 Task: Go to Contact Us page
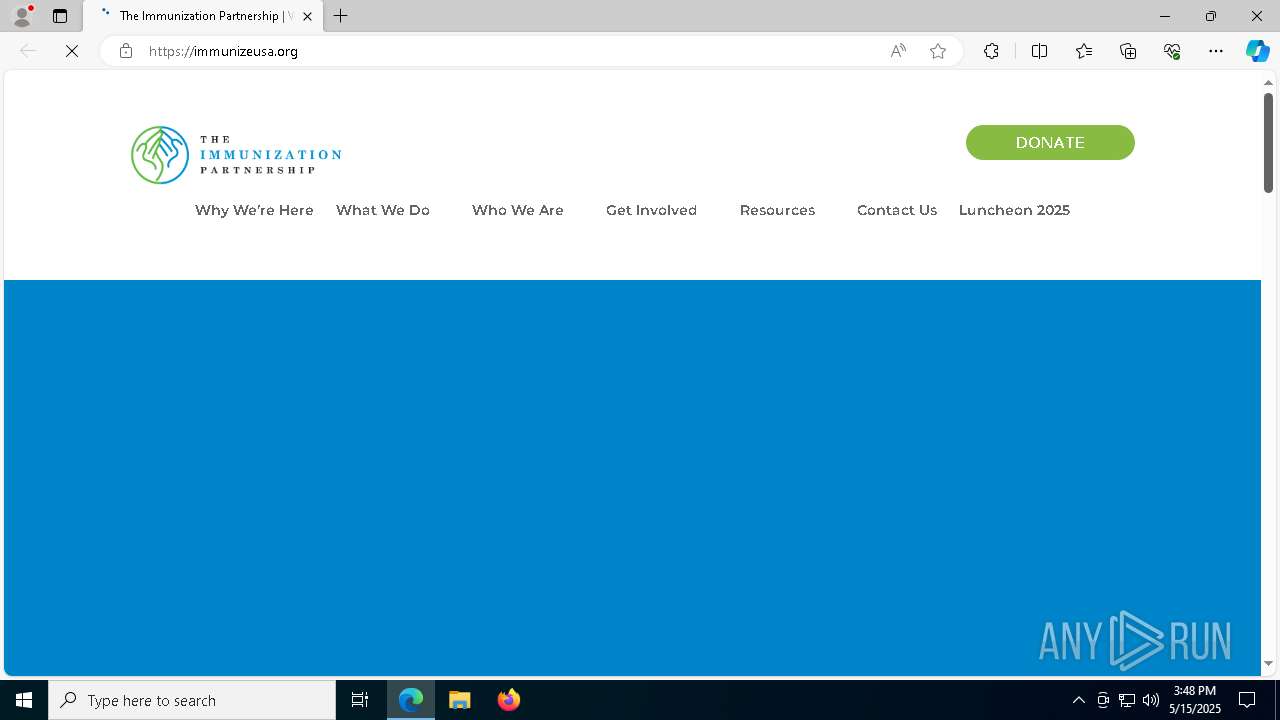pos(897,210)
